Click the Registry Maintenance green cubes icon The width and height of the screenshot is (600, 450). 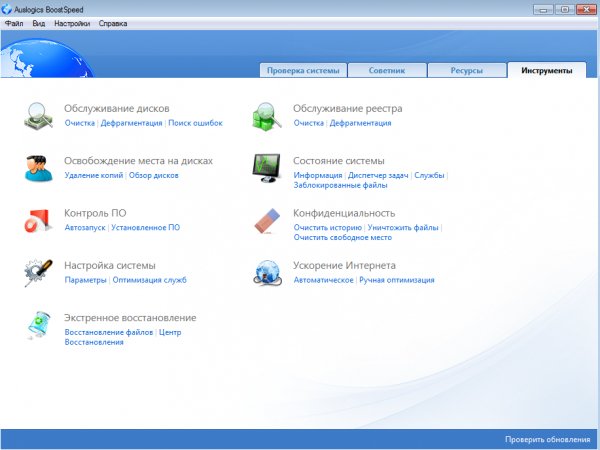(267, 116)
